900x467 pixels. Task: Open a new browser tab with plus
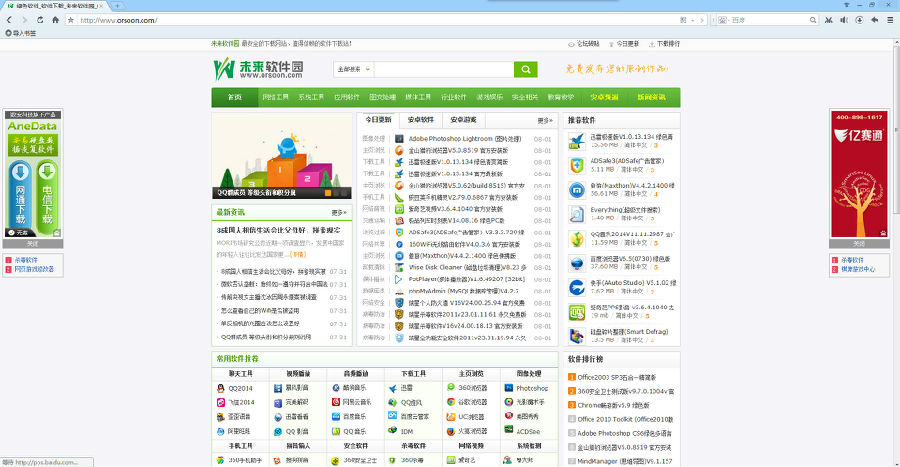pyautogui.click(x=117, y=5)
